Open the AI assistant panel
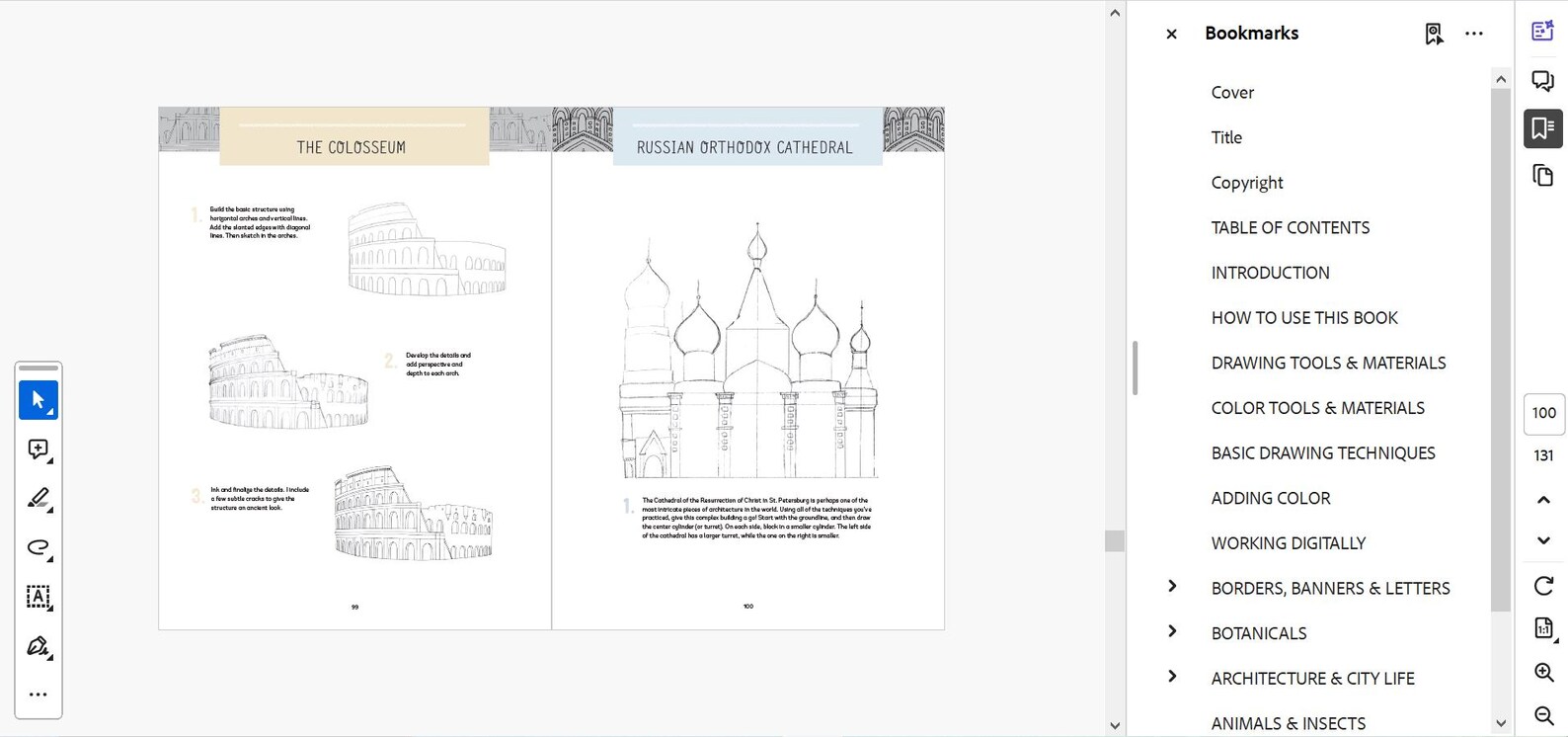 1542,32
